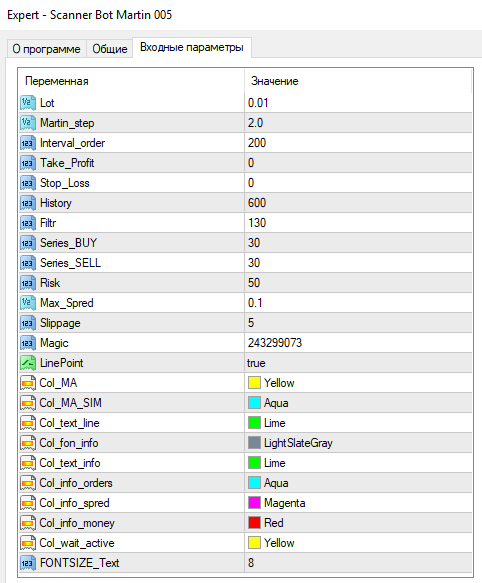Select the double-type icon beside Martin_step
This screenshot has width=482, height=583.
(28, 123)
